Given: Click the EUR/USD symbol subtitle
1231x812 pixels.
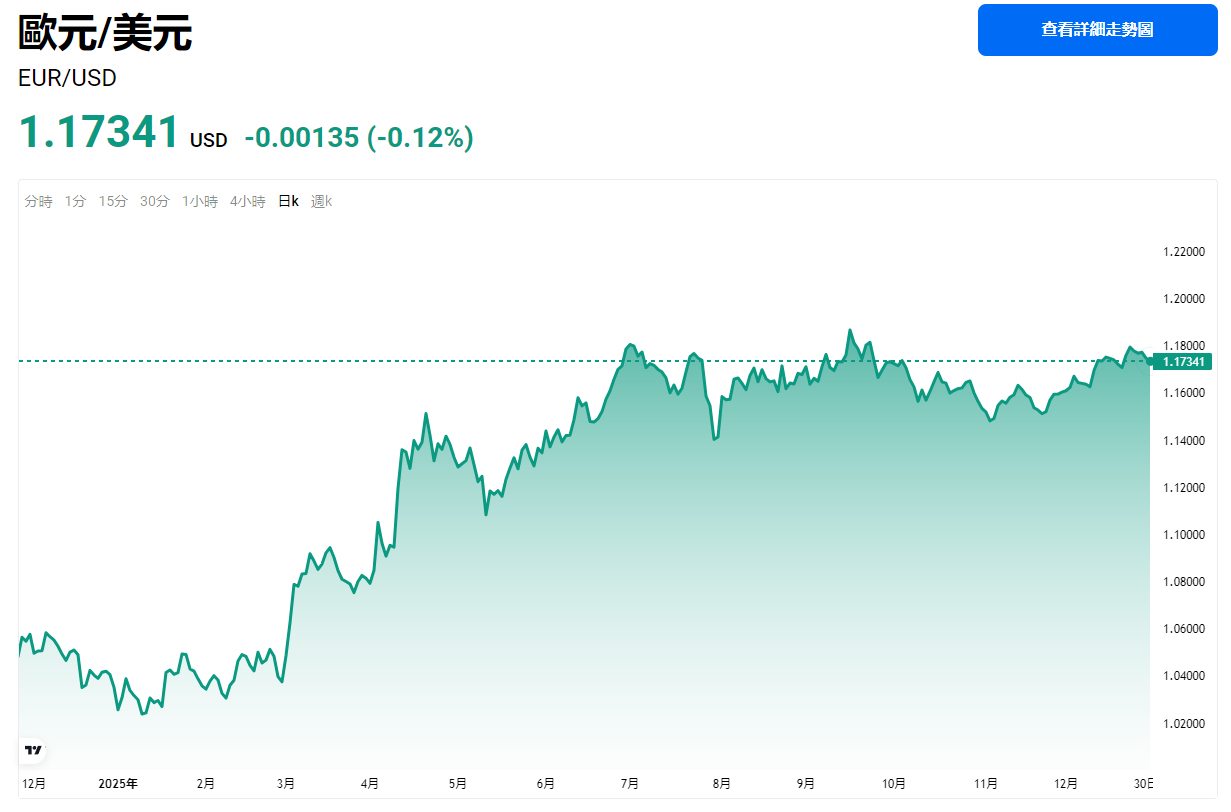Looking at the screenshot, I should pos(67,78).
